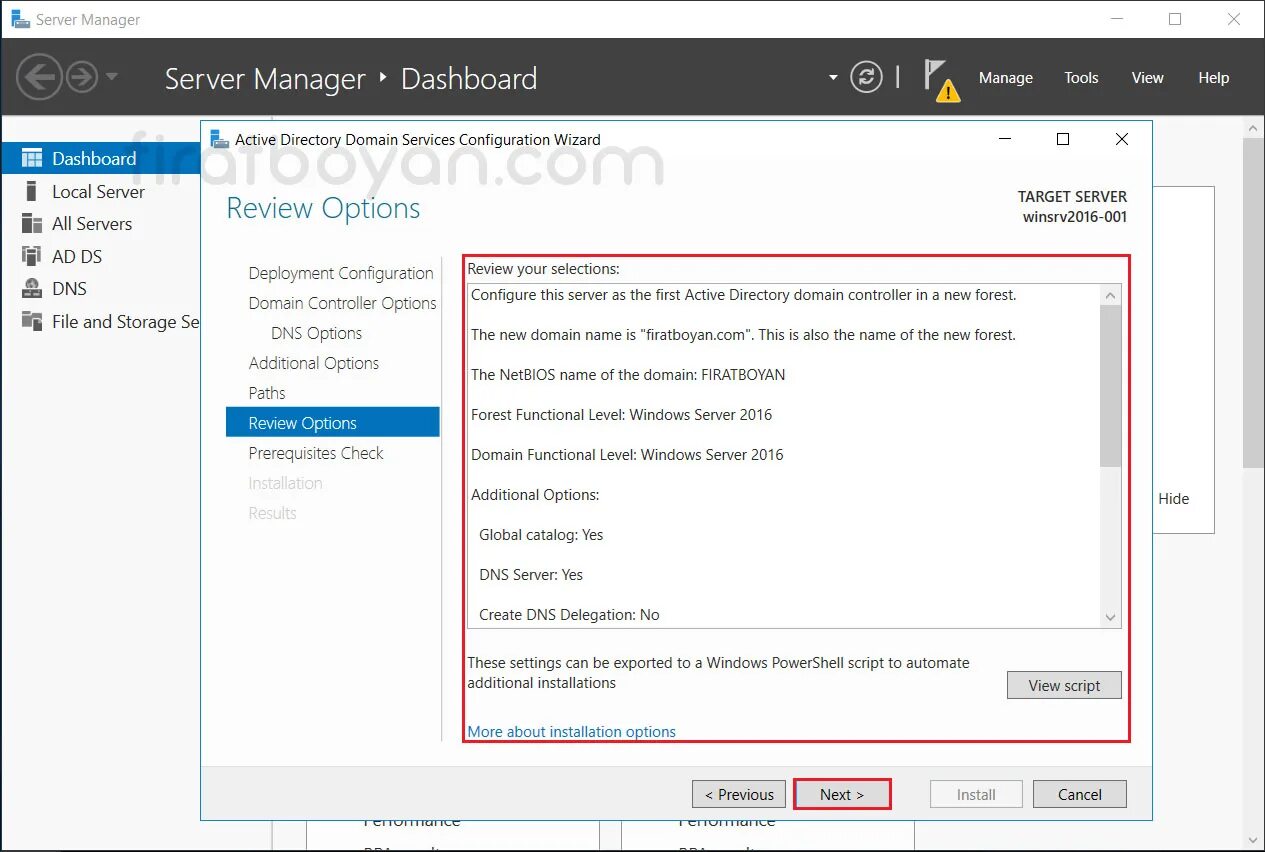Open More about installation options link
This screenshot has height=852, width=1265.
point(572,731)
